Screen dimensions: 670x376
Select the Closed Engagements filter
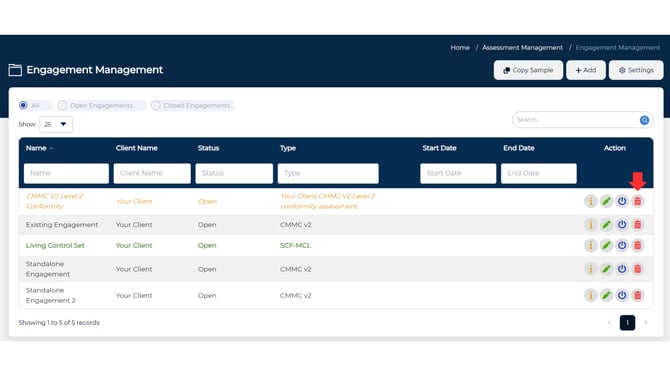tap(156, 105)
